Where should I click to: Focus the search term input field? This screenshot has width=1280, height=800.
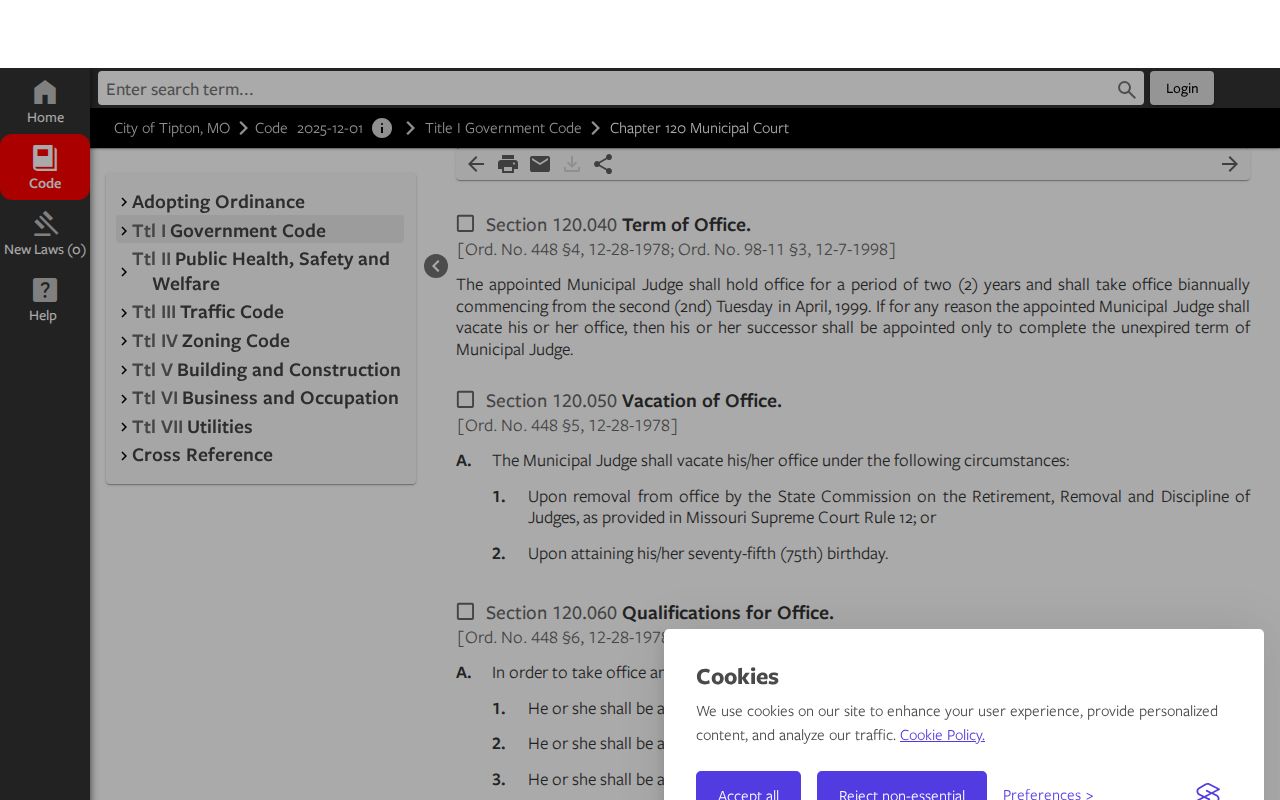pyautogui.click(x=606, y=89)
